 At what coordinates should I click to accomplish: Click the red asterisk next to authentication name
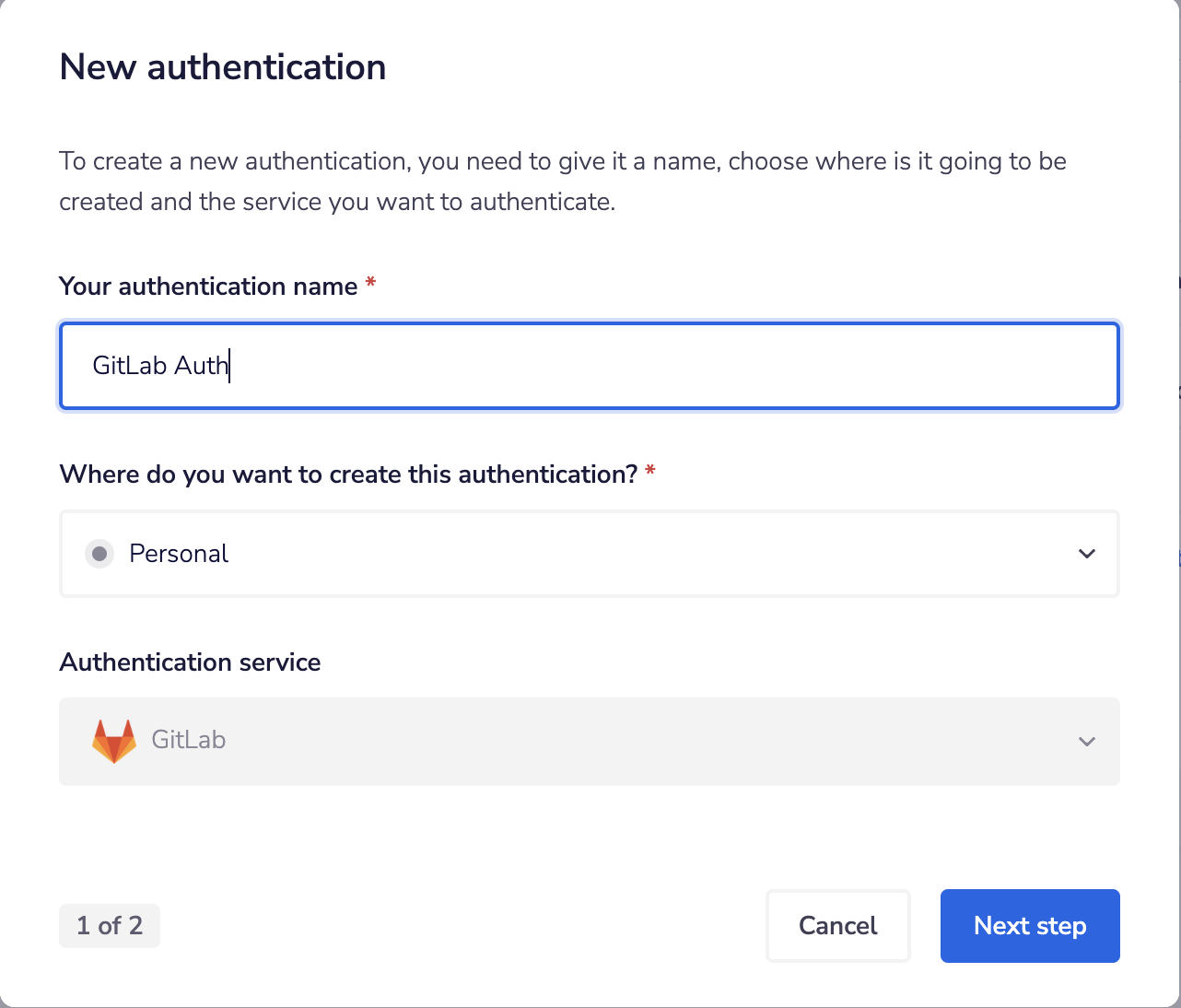click(x=370, y=286)
